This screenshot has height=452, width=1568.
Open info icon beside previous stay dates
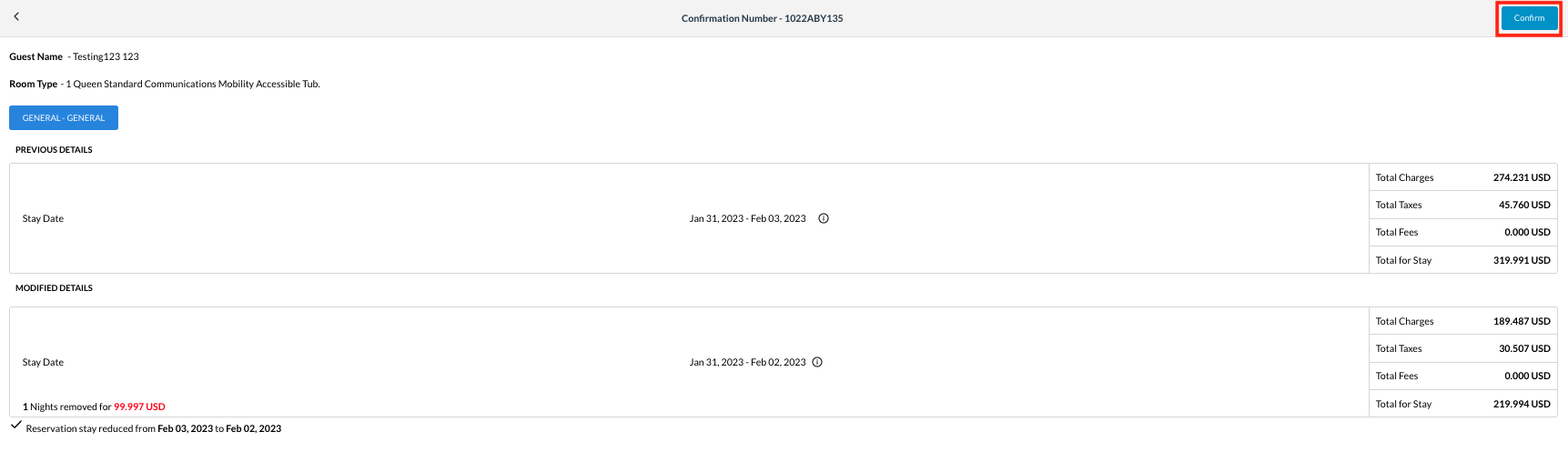824,218
